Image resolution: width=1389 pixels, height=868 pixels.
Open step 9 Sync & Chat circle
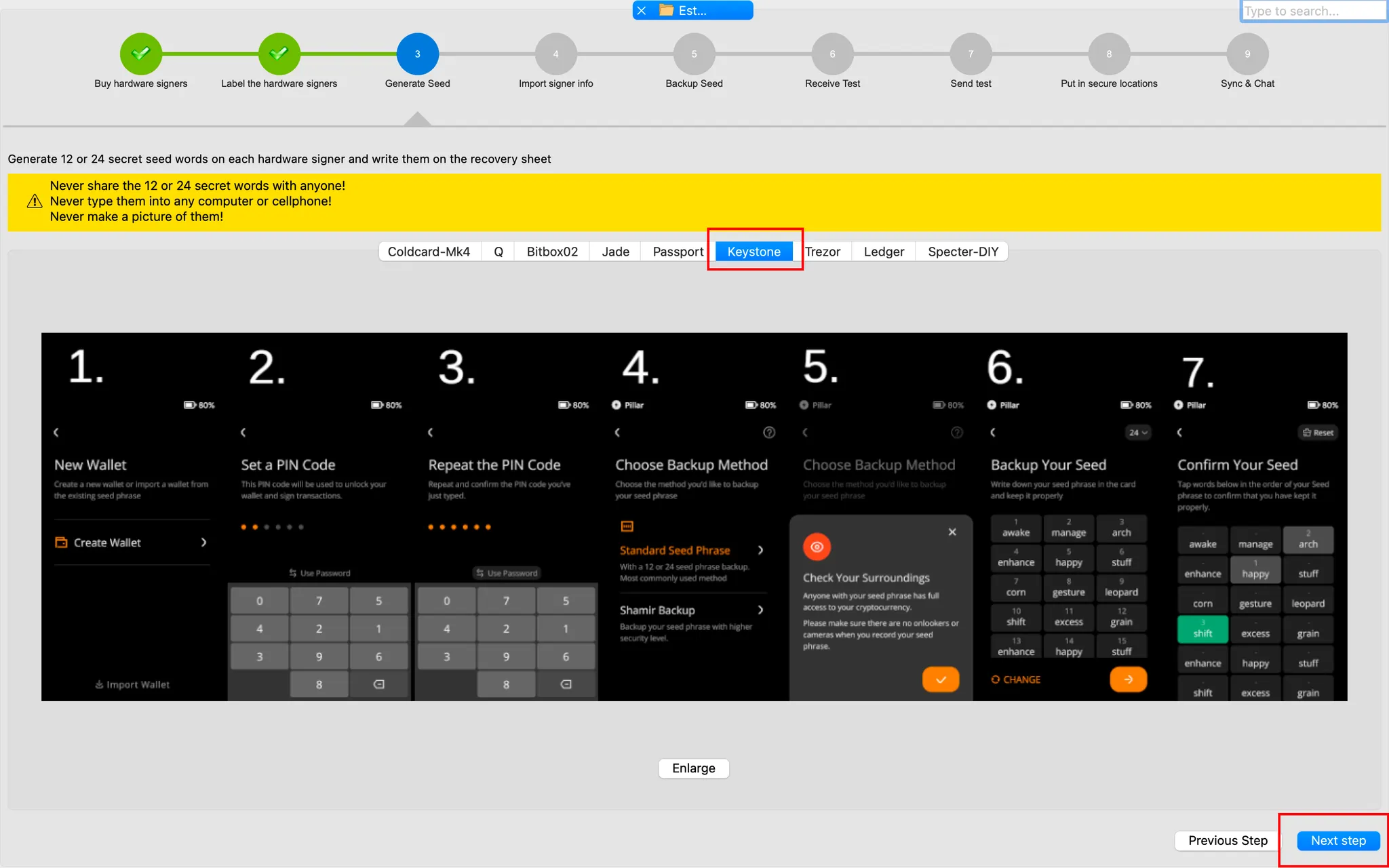1247,54
